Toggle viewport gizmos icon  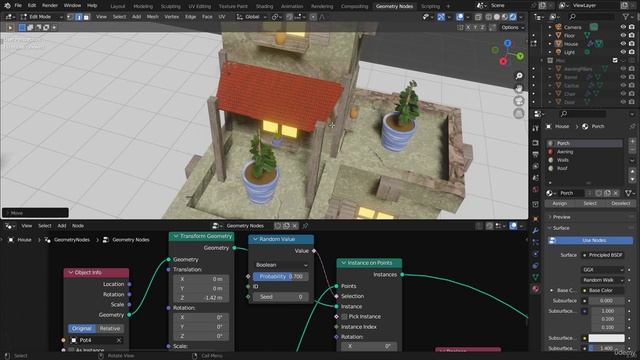pyautogui.click(x=441, y=17)
